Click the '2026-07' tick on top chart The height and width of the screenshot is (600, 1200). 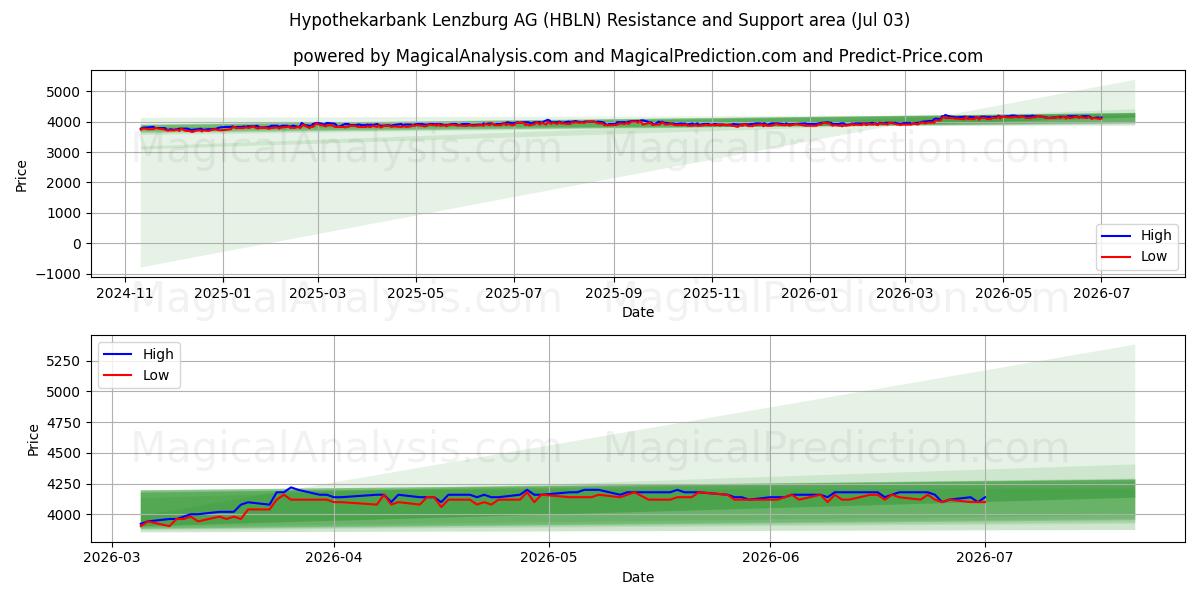(x=1100, y=293)
